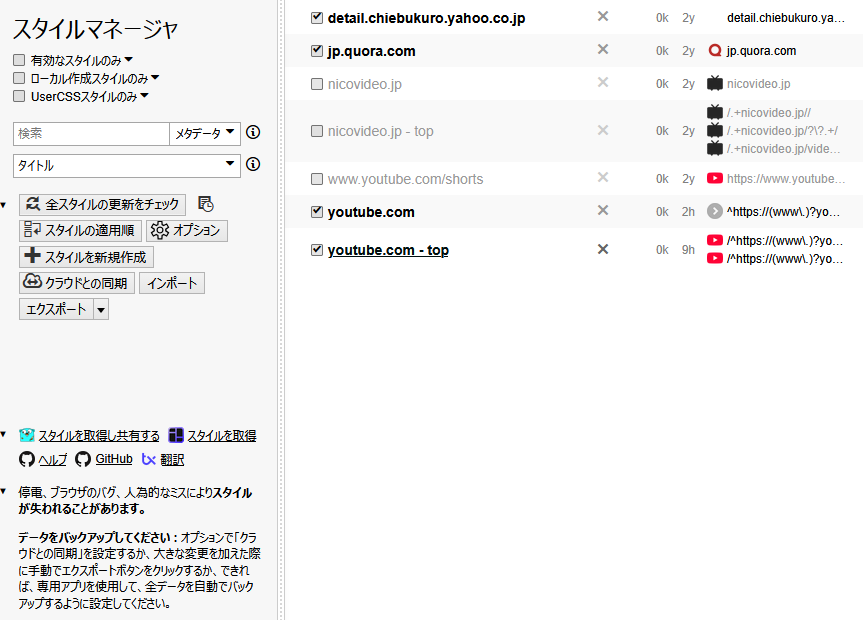
Task: Open スタイルを取得し共有する link
Action: coord(99,436)
